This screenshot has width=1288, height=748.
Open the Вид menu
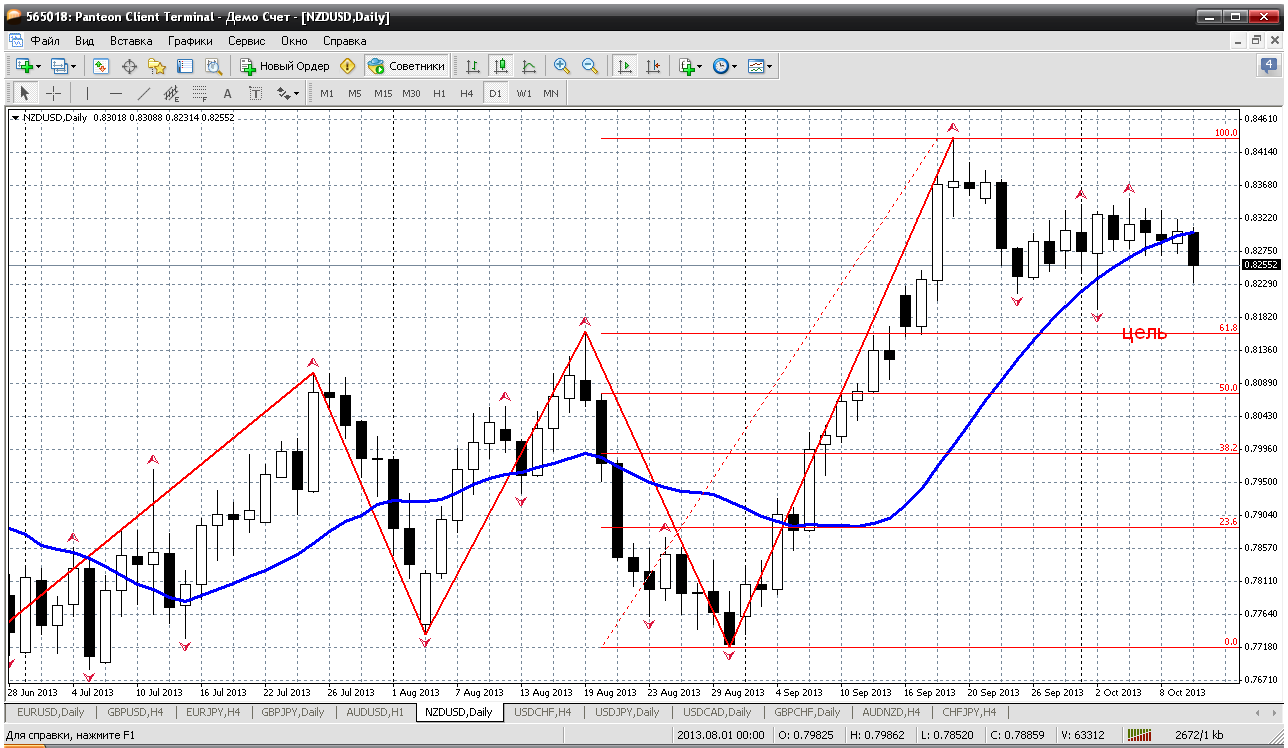[84, 41]
